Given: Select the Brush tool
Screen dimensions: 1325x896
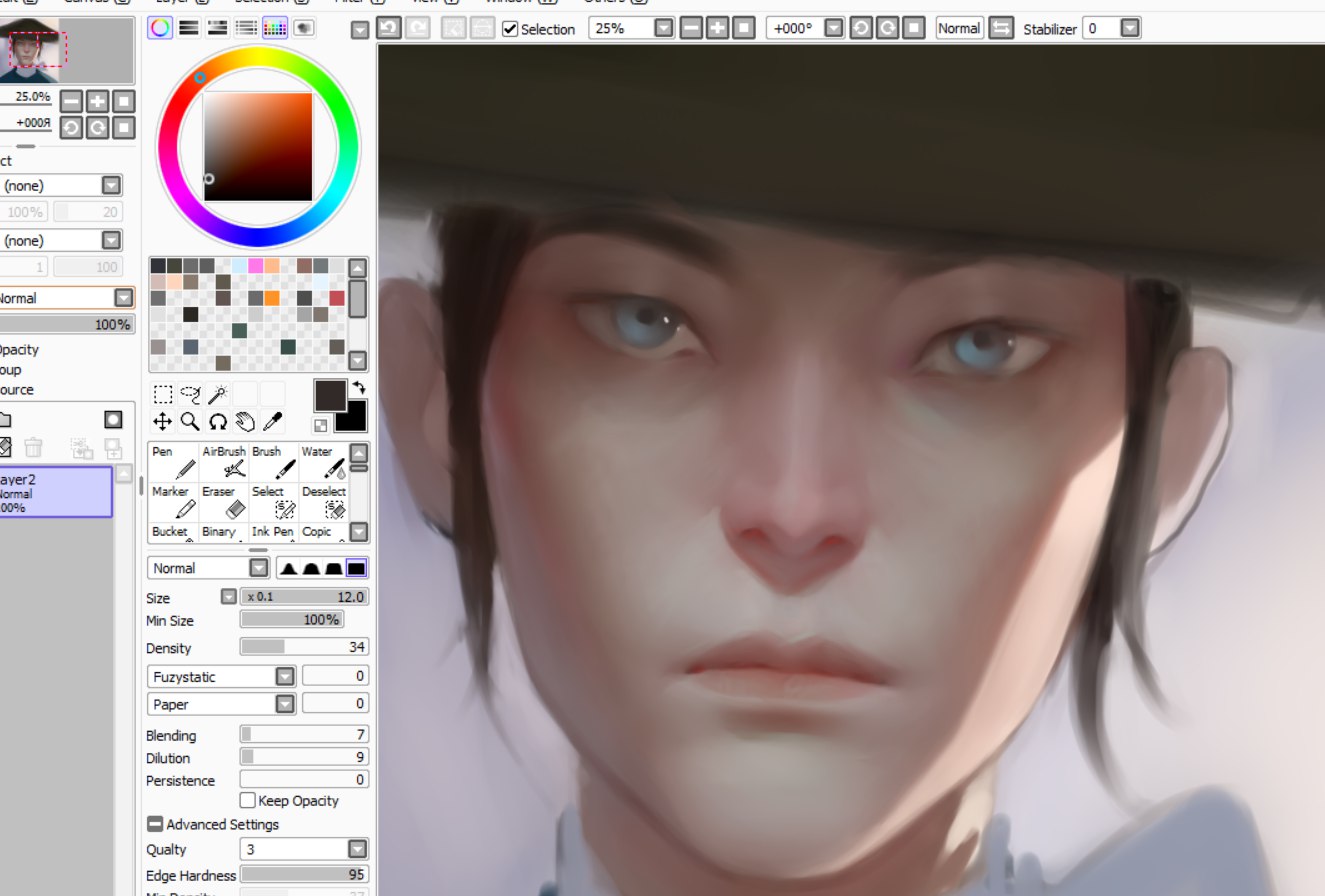Looking at the screenshot, I should click(274, 462).
